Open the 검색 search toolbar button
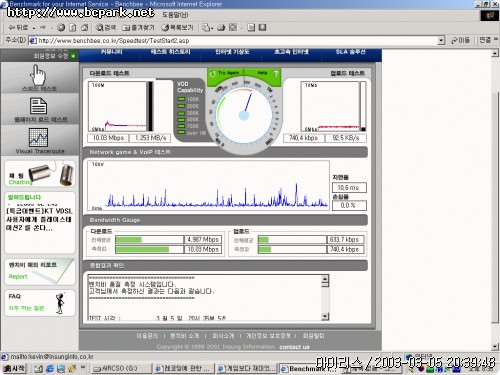Screen dimensions: 500x375 pyautogui.click(x=105, y=28)
